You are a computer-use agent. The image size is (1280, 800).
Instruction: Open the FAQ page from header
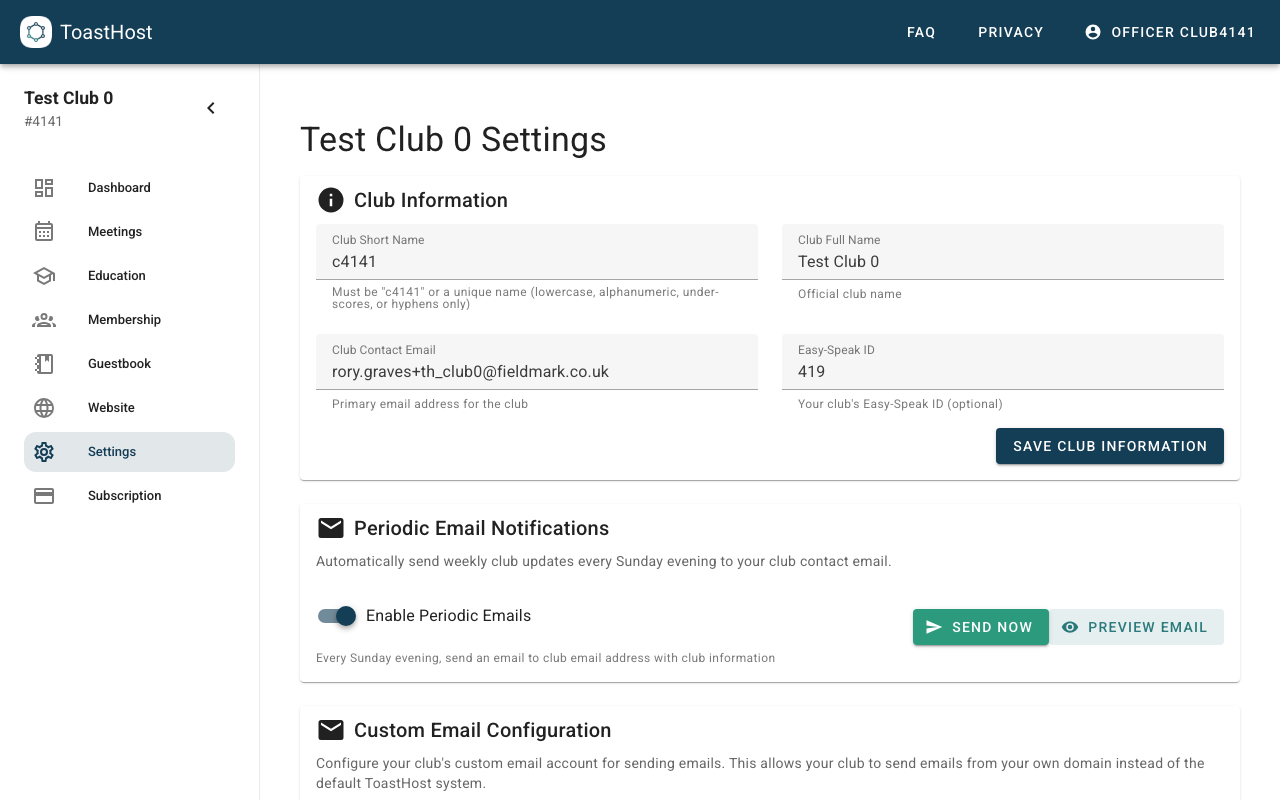coord(921,32)
